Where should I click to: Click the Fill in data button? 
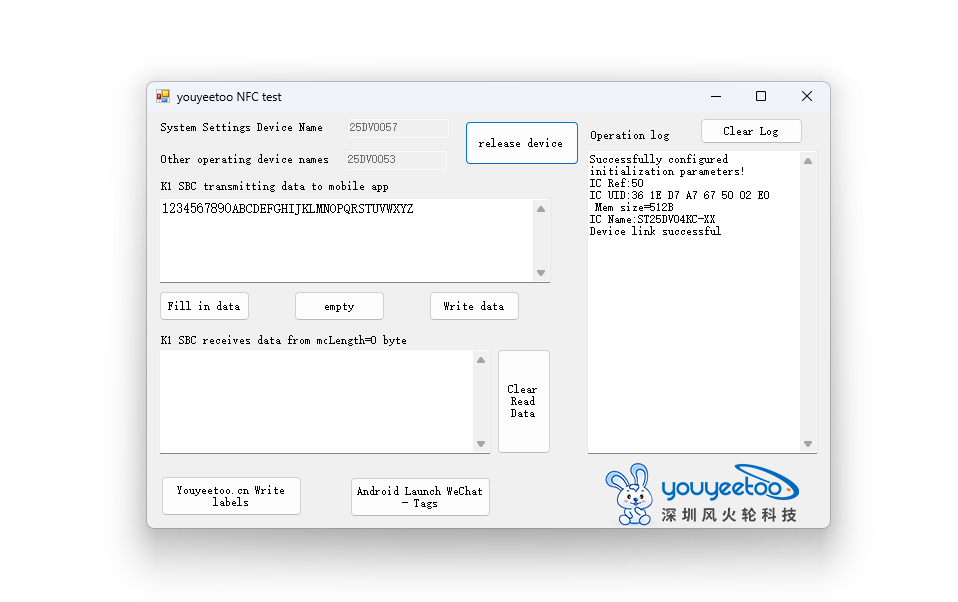pyautogui.click(x=204, y=306)
